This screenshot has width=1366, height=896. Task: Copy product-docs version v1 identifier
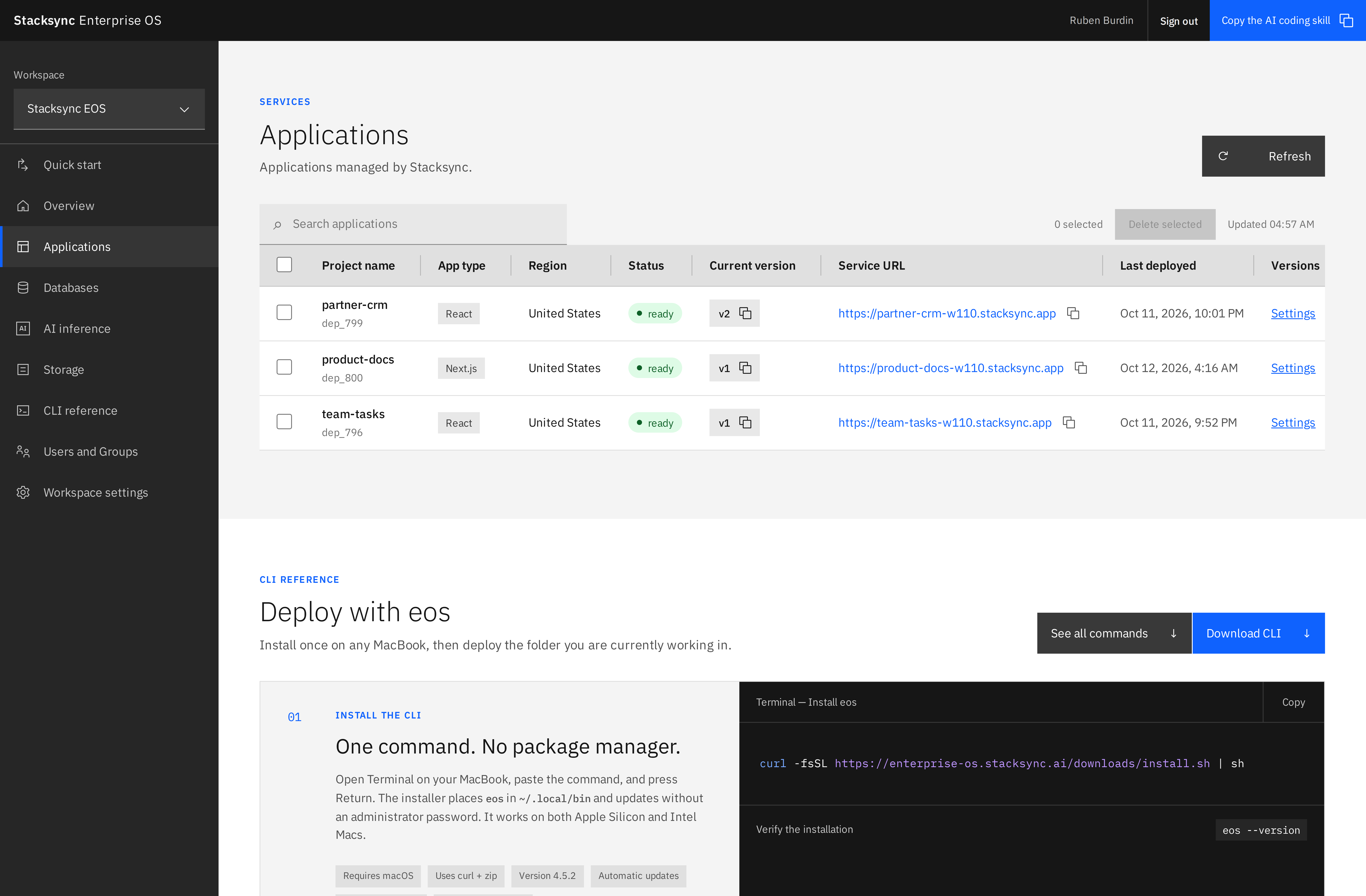[745, 368]
